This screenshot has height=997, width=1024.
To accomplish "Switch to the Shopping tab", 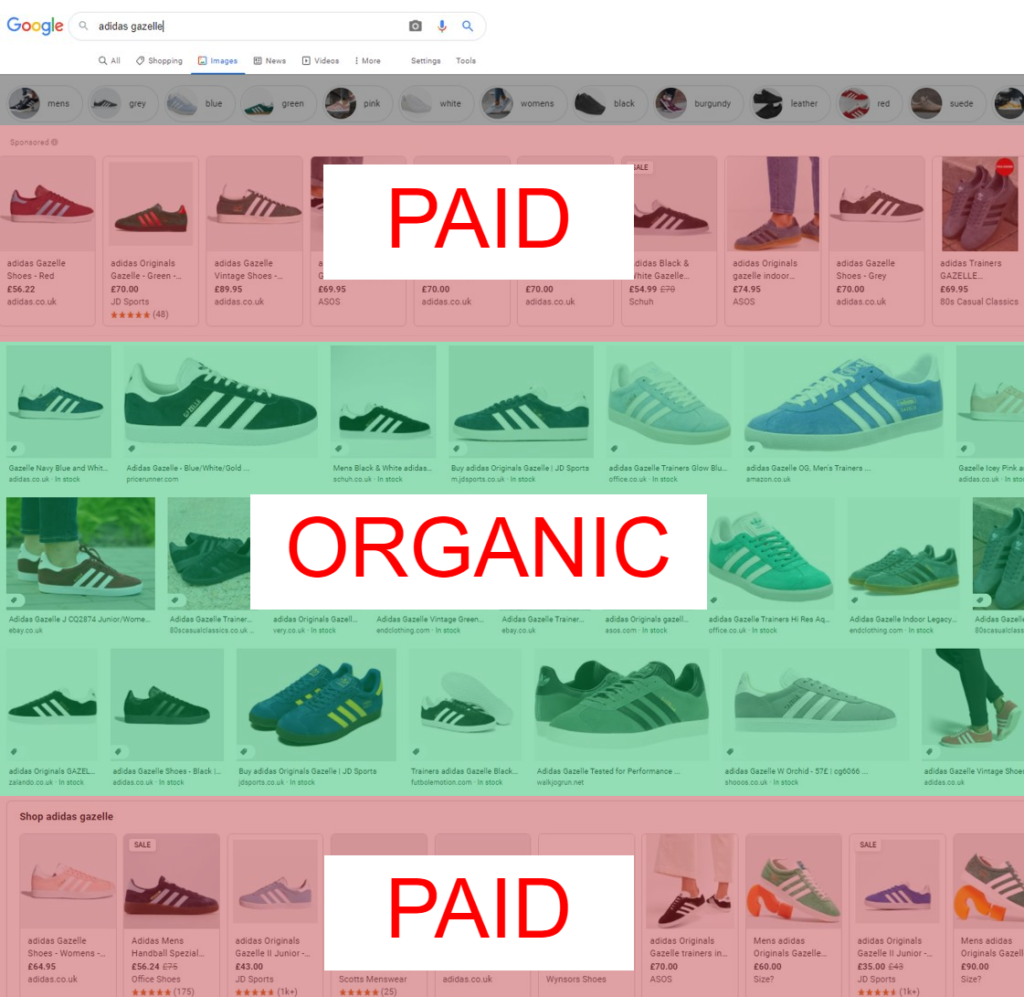I will click(159, 61).
